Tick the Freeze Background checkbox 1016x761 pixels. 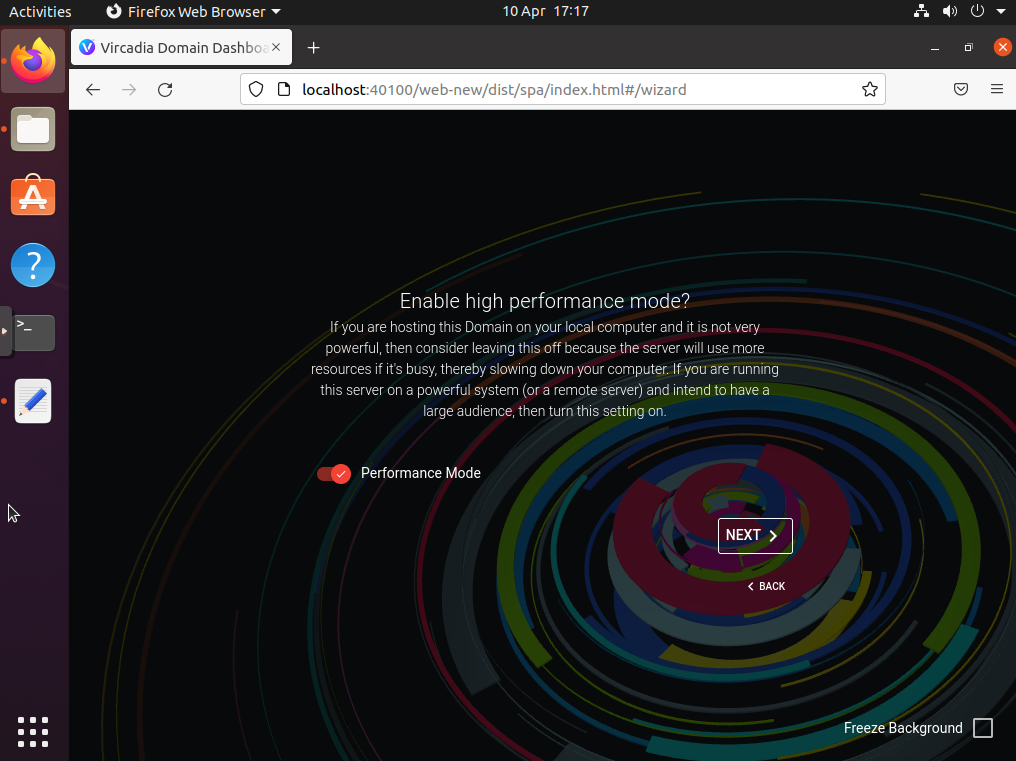(982, 728)
